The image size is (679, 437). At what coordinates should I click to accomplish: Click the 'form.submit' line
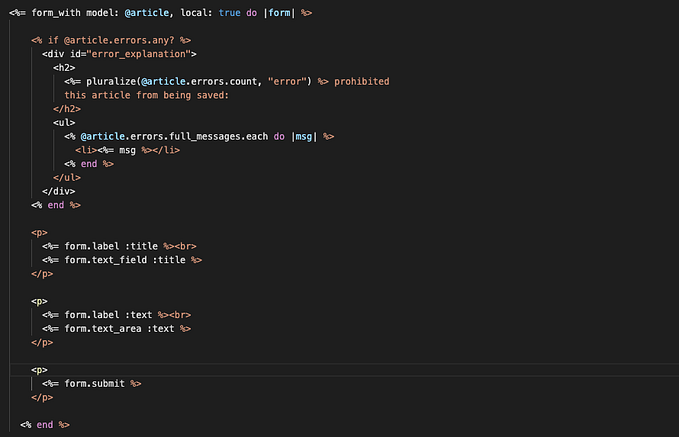pos(94,384)
